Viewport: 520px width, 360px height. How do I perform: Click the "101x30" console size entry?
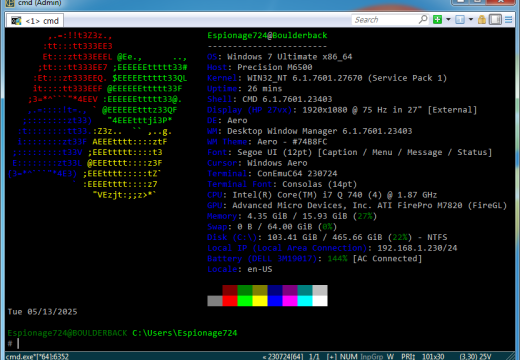[433, 356]
